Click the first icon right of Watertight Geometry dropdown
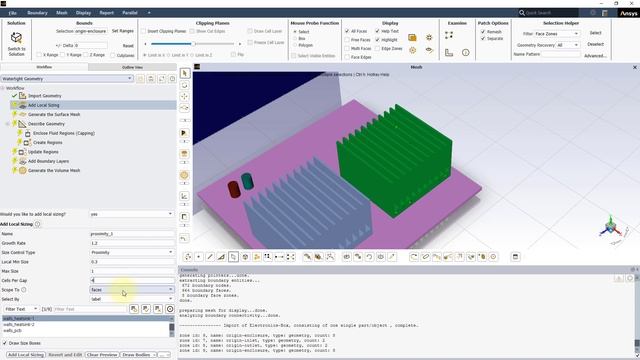This screenshot has width=640, height=360. (x=140, y=78)
